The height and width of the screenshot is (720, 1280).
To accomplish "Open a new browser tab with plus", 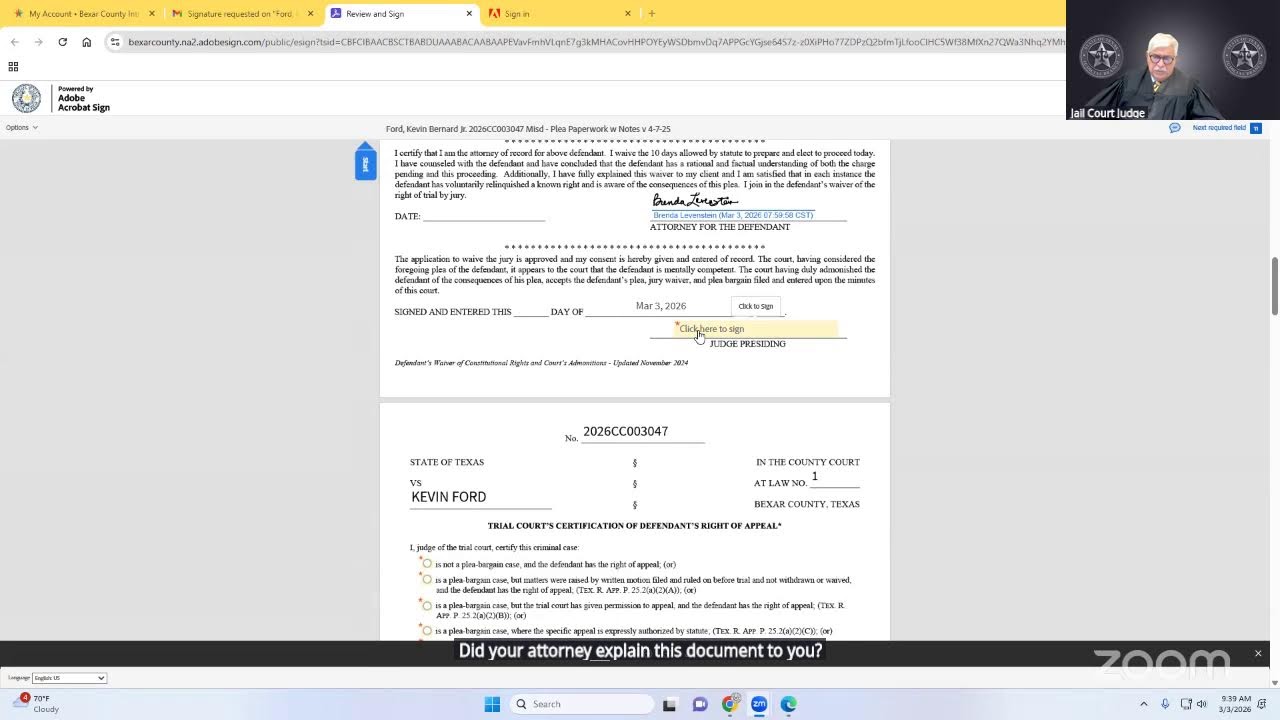I will click(x=652, y=13).
